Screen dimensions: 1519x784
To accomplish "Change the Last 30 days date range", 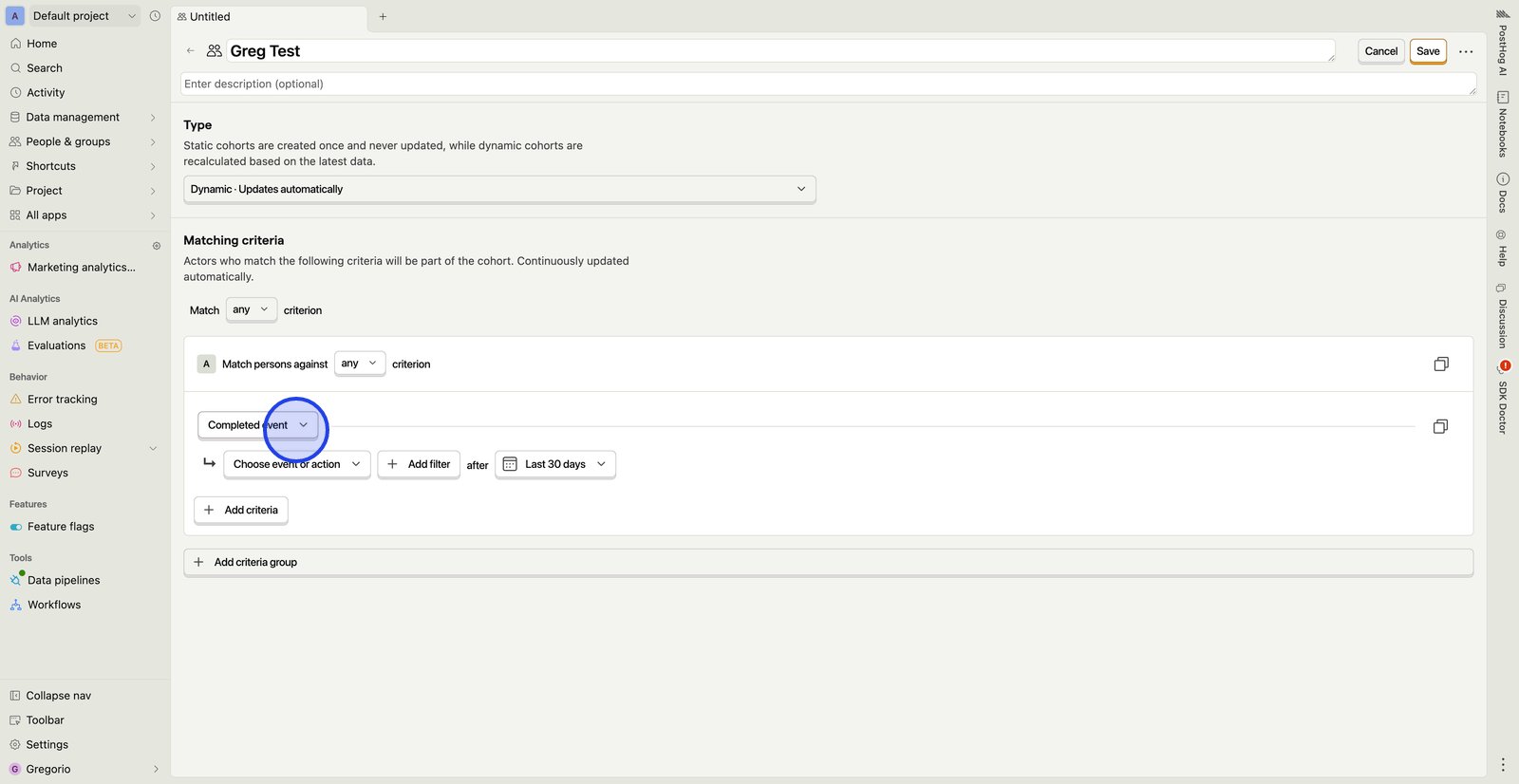I will click(555, 464).
